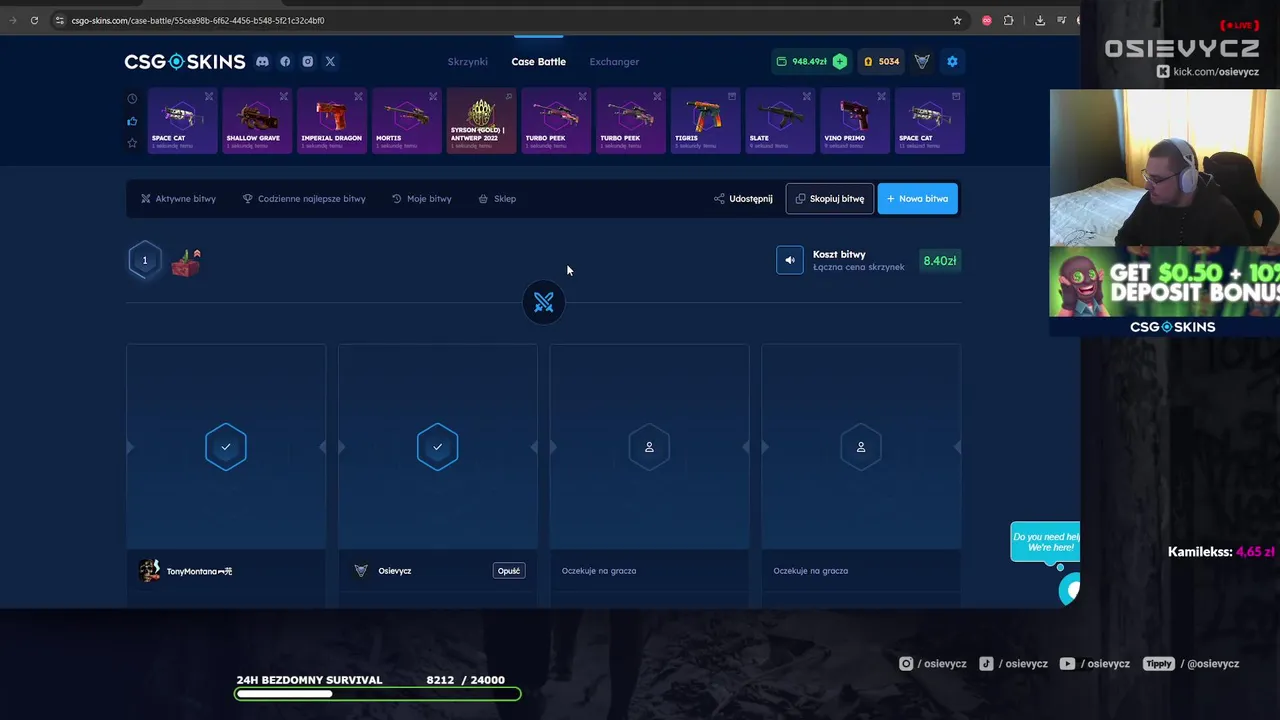
Task: Open the X (Twitter) icon in the header
Action: [330, 61]
